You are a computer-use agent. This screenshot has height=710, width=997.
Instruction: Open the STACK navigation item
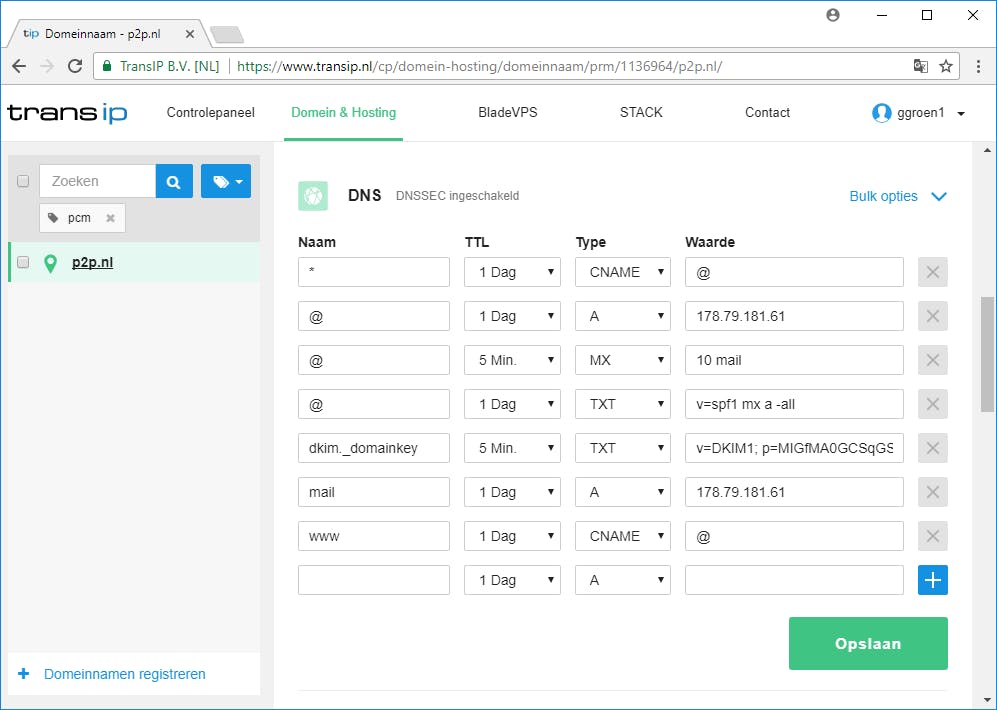click(x=641, y=113)
